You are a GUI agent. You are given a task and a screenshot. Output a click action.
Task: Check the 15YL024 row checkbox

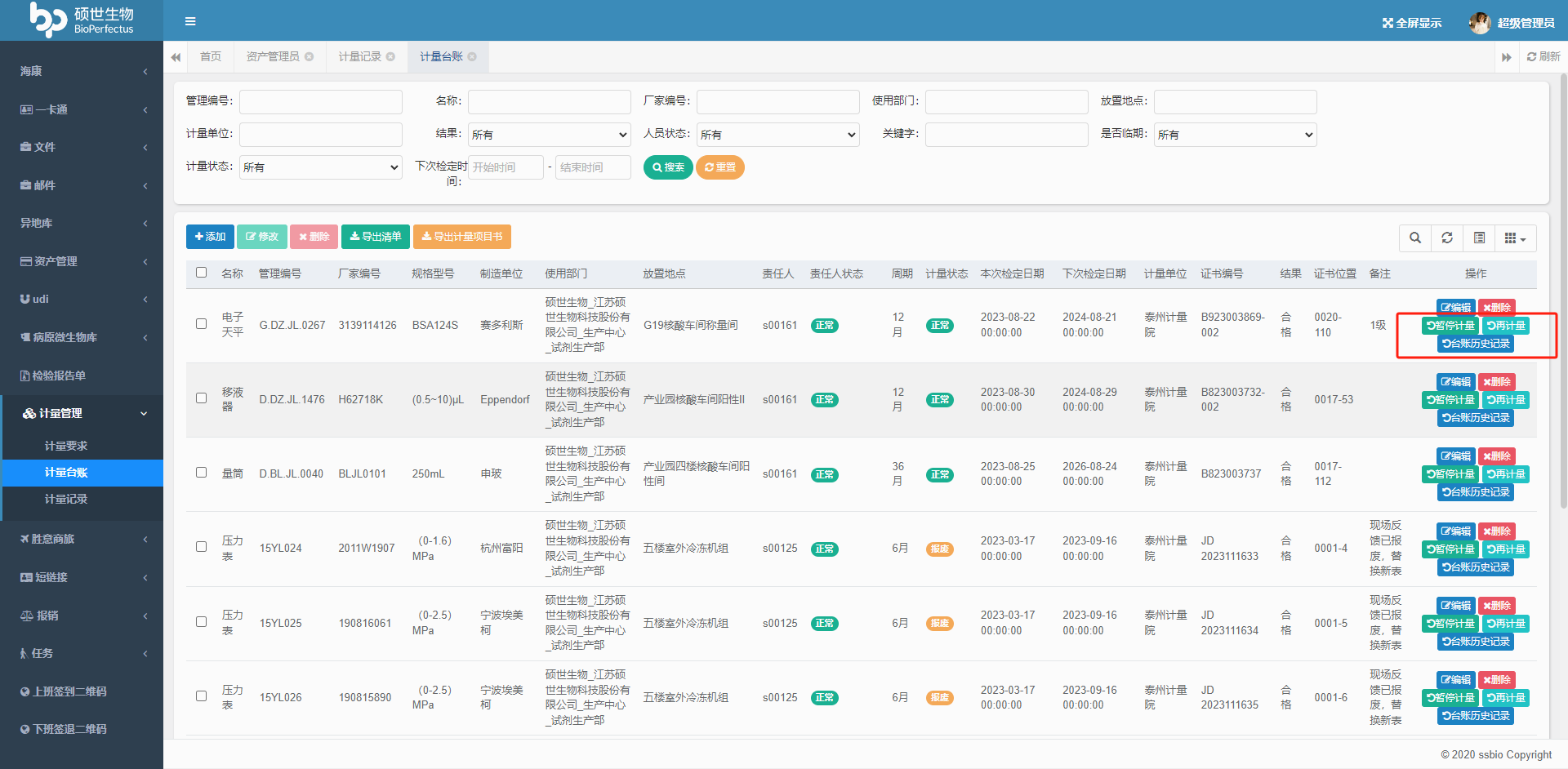[201, 547]
